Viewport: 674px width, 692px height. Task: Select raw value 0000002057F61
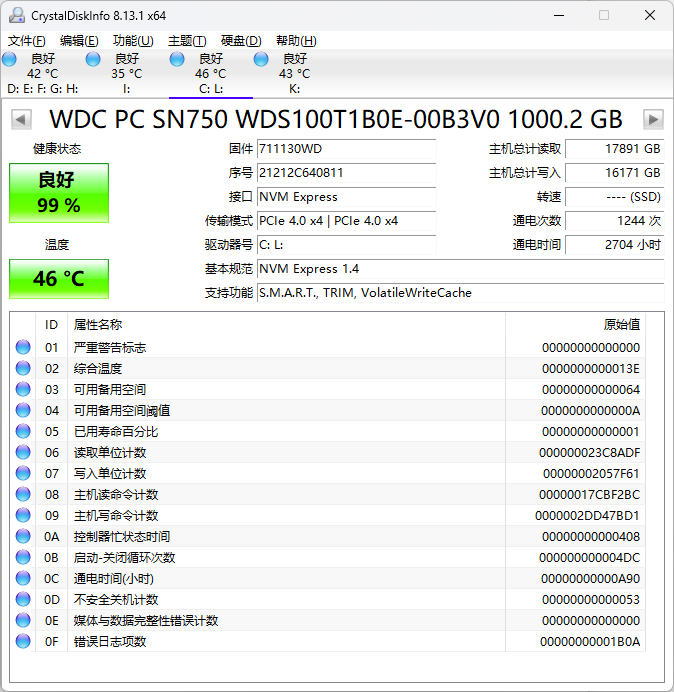(x=591, y=474)
